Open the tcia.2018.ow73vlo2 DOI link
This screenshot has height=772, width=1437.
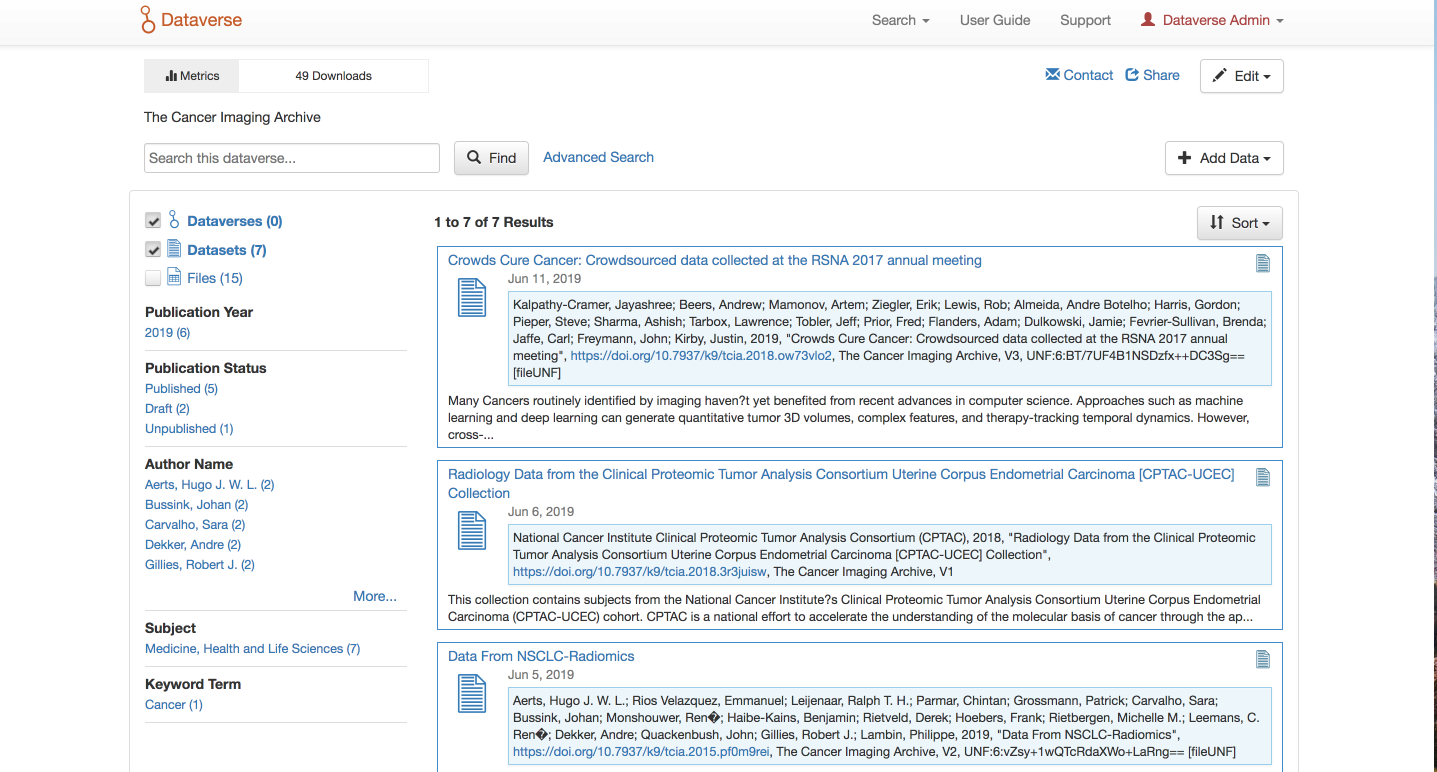[x=701, y=355]
